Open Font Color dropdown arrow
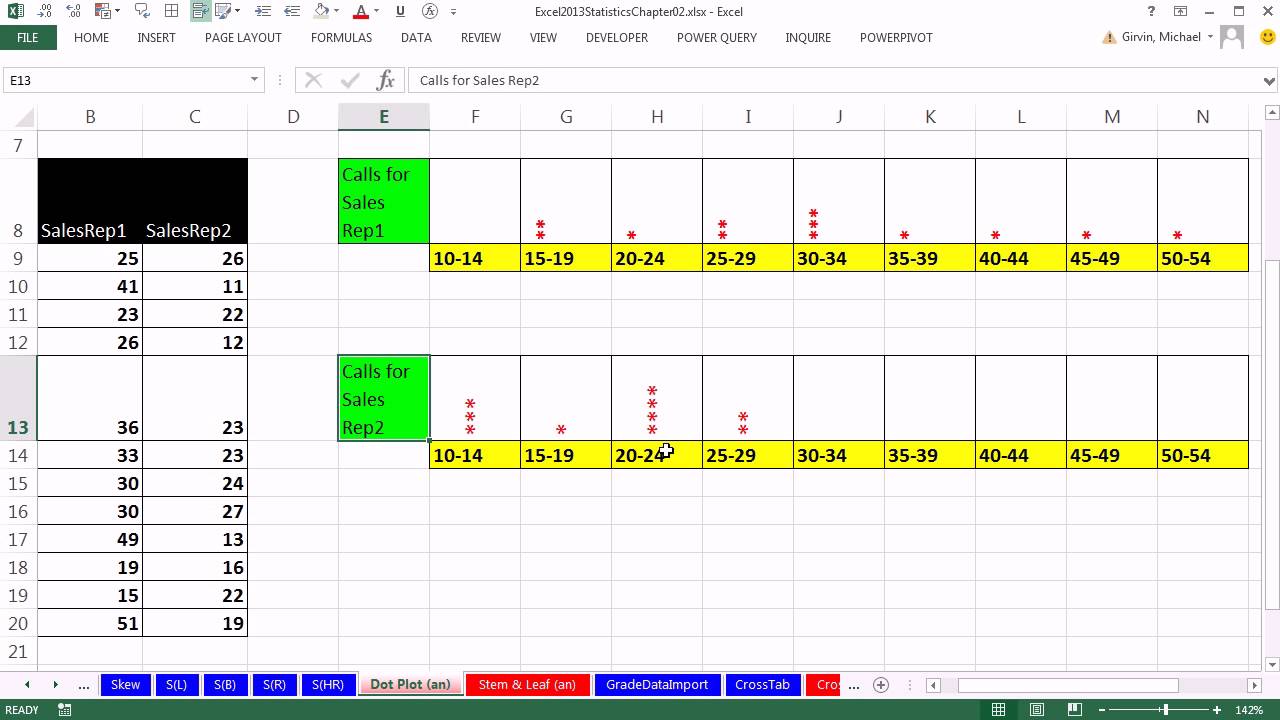This screenshot has height=720, width=1280. click(x=378, y=12)
